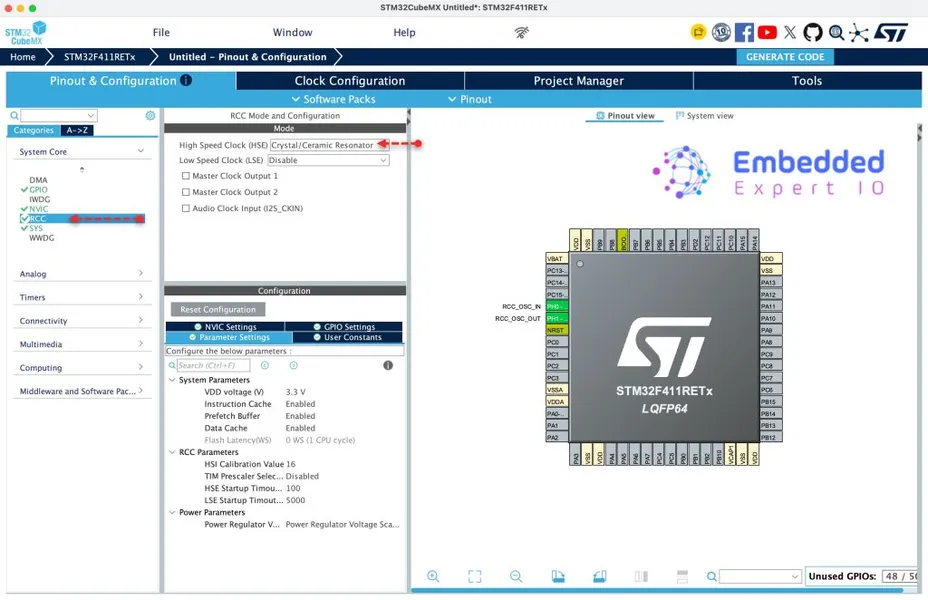The width and height of the screenshot is (928, 600).
Task: Zoom out on the pinout view
Action: [516, 576]
